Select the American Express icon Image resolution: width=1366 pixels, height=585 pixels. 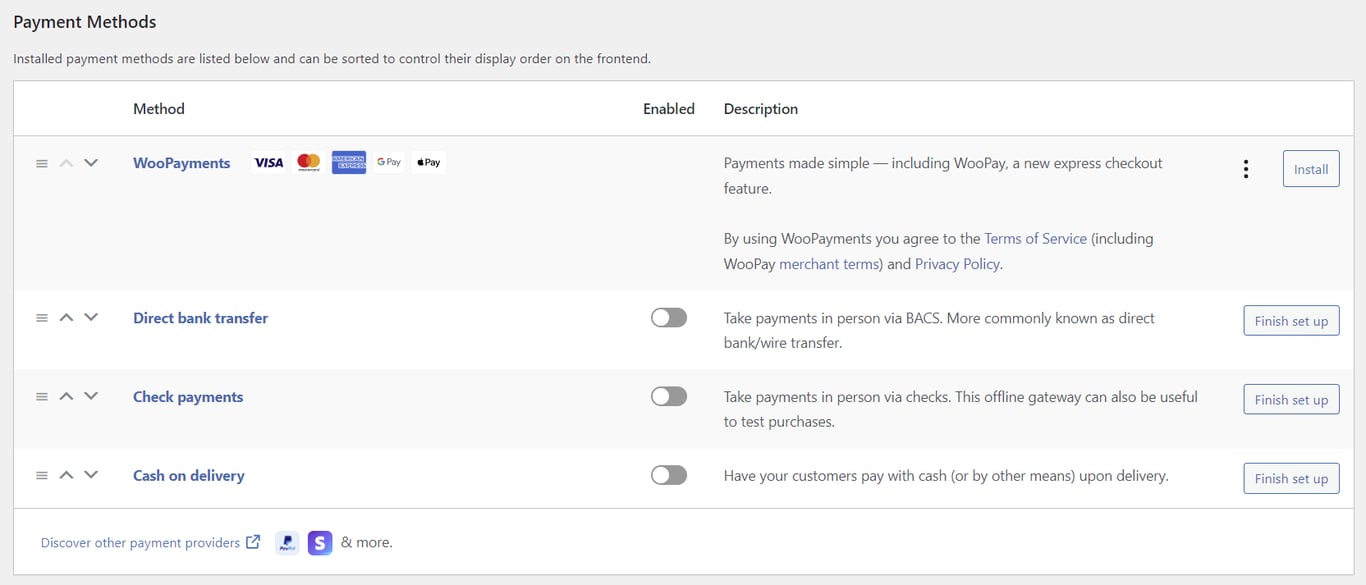pos(348,161)
